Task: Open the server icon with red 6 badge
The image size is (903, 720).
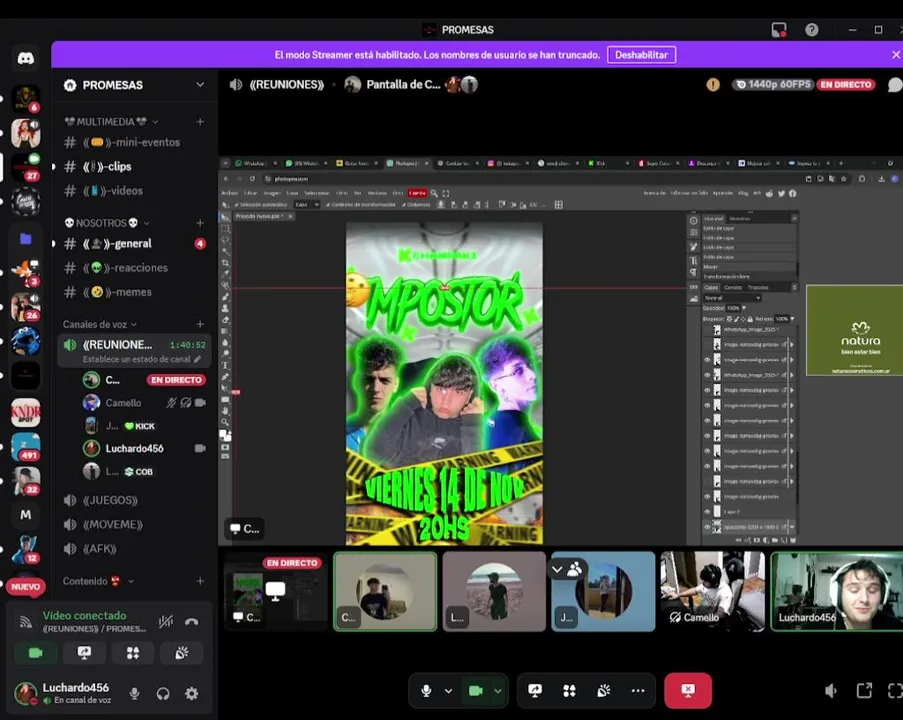Action: click(25, 98)
